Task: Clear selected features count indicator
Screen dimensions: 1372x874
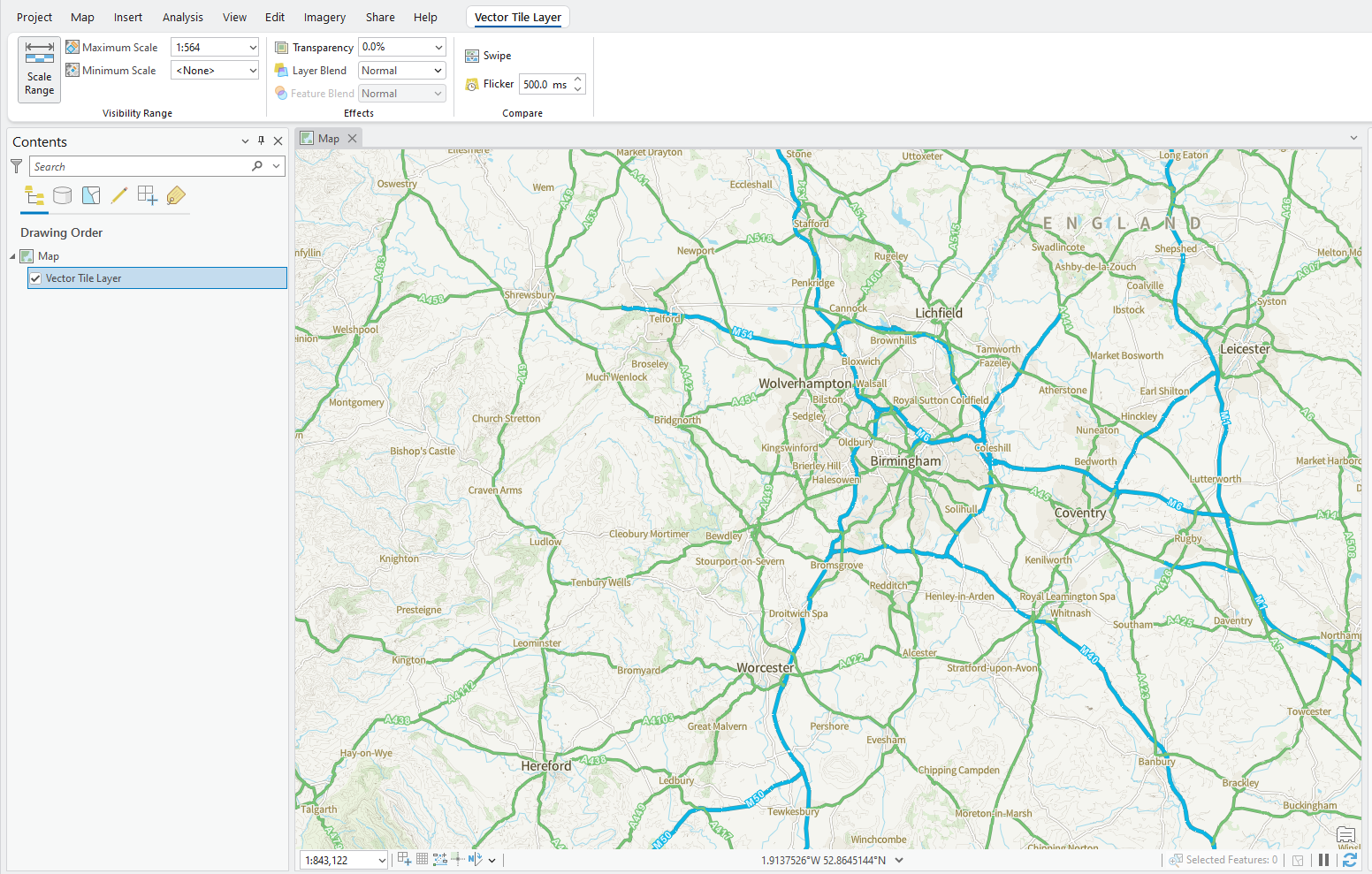Action: pyautogui.click(x=1298, y=859)
